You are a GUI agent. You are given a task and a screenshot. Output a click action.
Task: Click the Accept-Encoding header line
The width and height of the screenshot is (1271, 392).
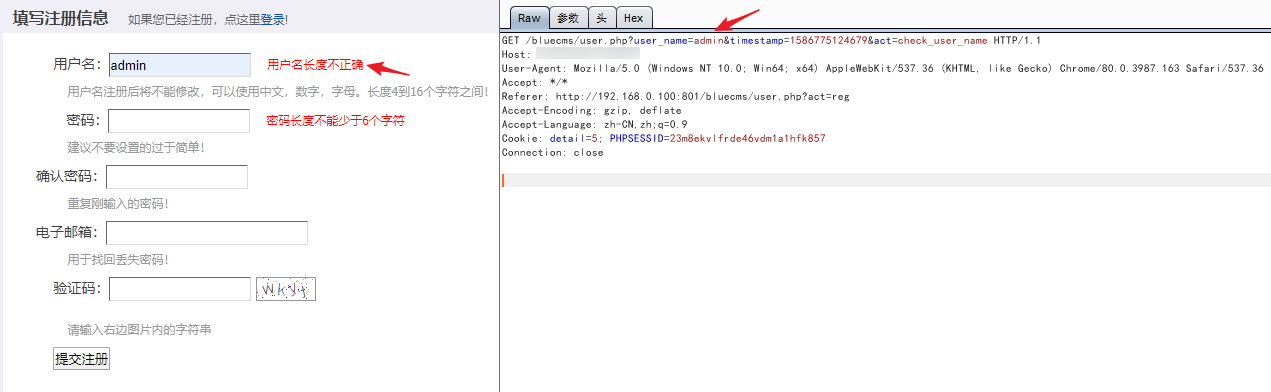coord(591,110)
